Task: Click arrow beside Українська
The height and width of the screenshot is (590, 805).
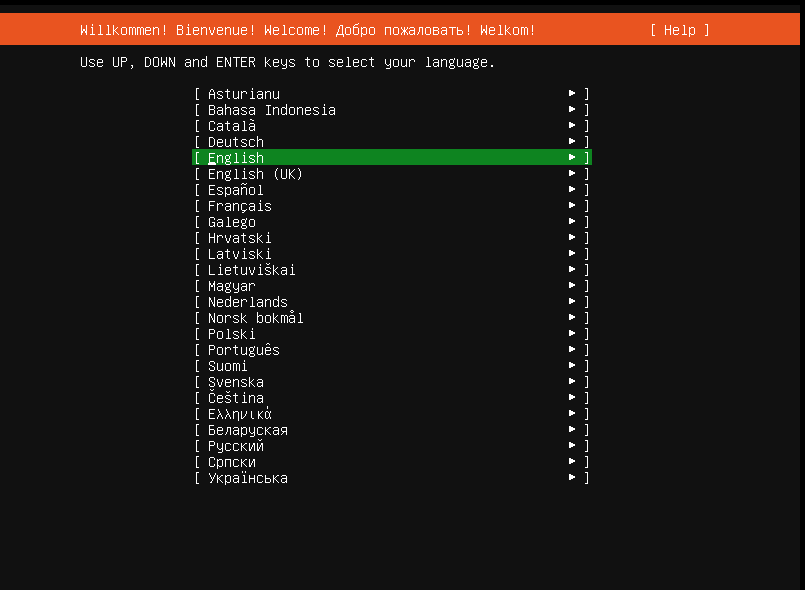Action: click(x=572, y=477)
